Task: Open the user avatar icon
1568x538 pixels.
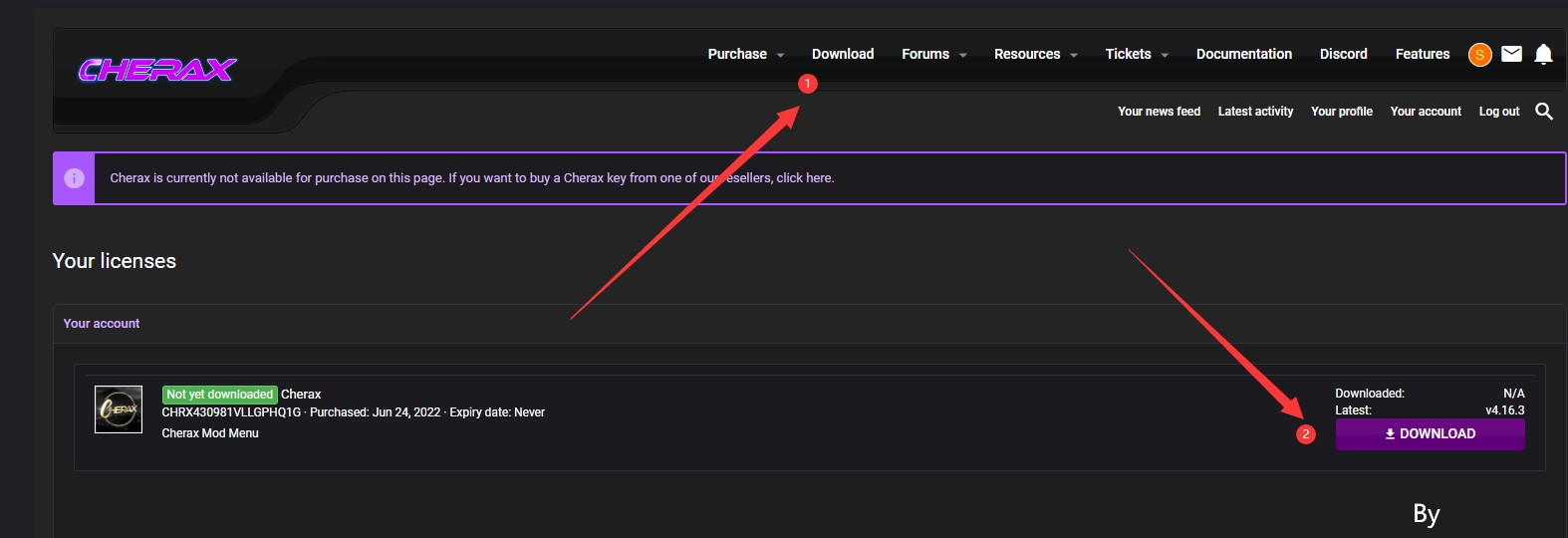Action: [x=1479, y=55]
